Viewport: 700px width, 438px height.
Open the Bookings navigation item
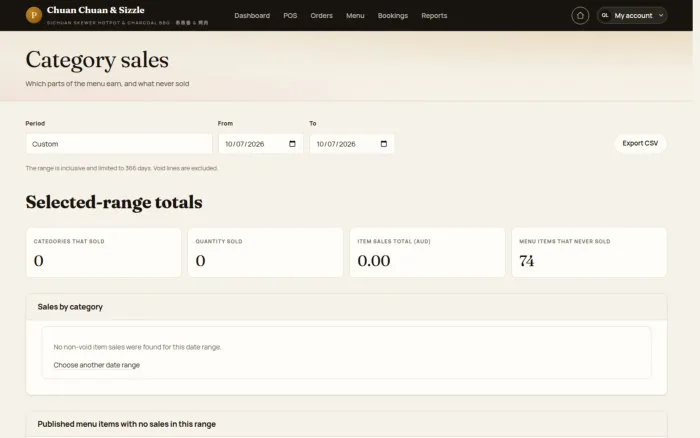[392, 16]
